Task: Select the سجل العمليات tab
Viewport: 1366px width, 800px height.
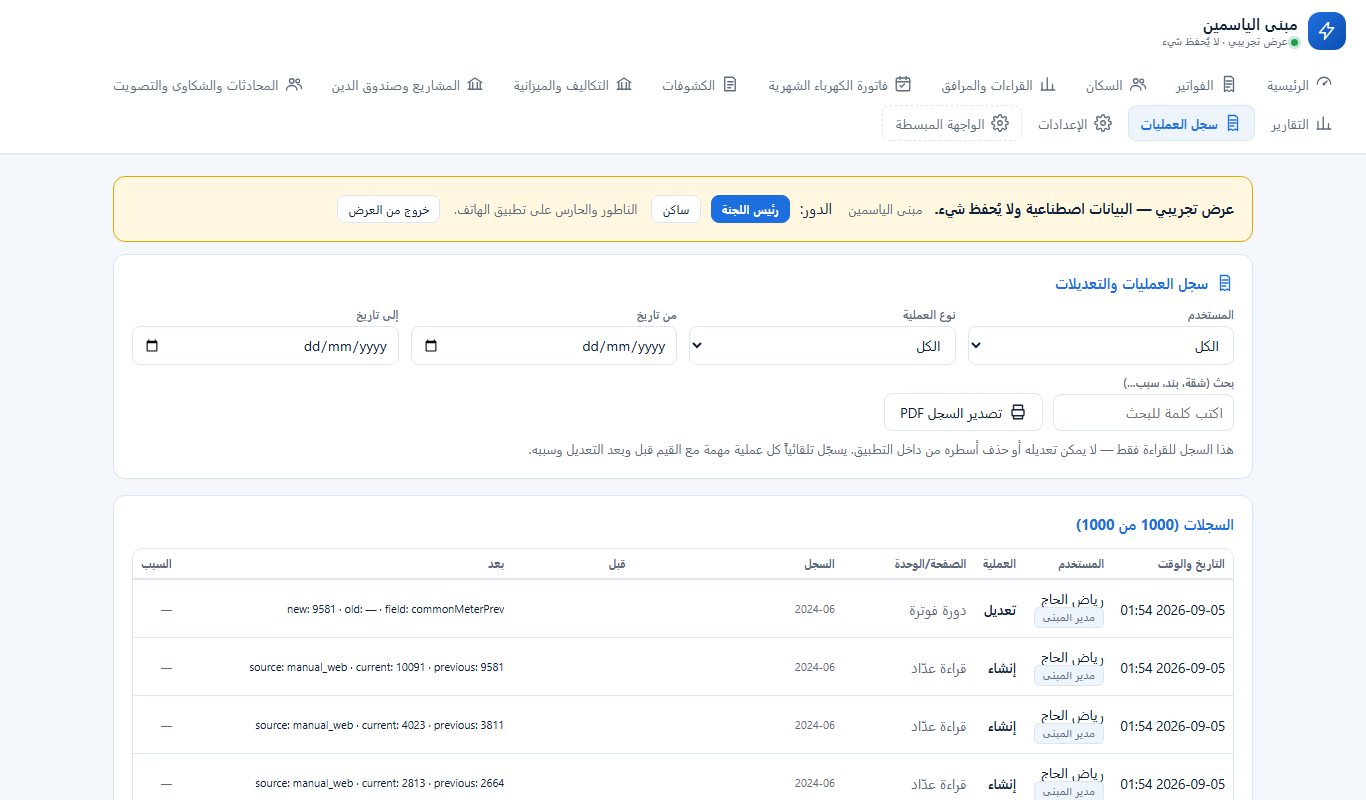Action: [1191, 124]
